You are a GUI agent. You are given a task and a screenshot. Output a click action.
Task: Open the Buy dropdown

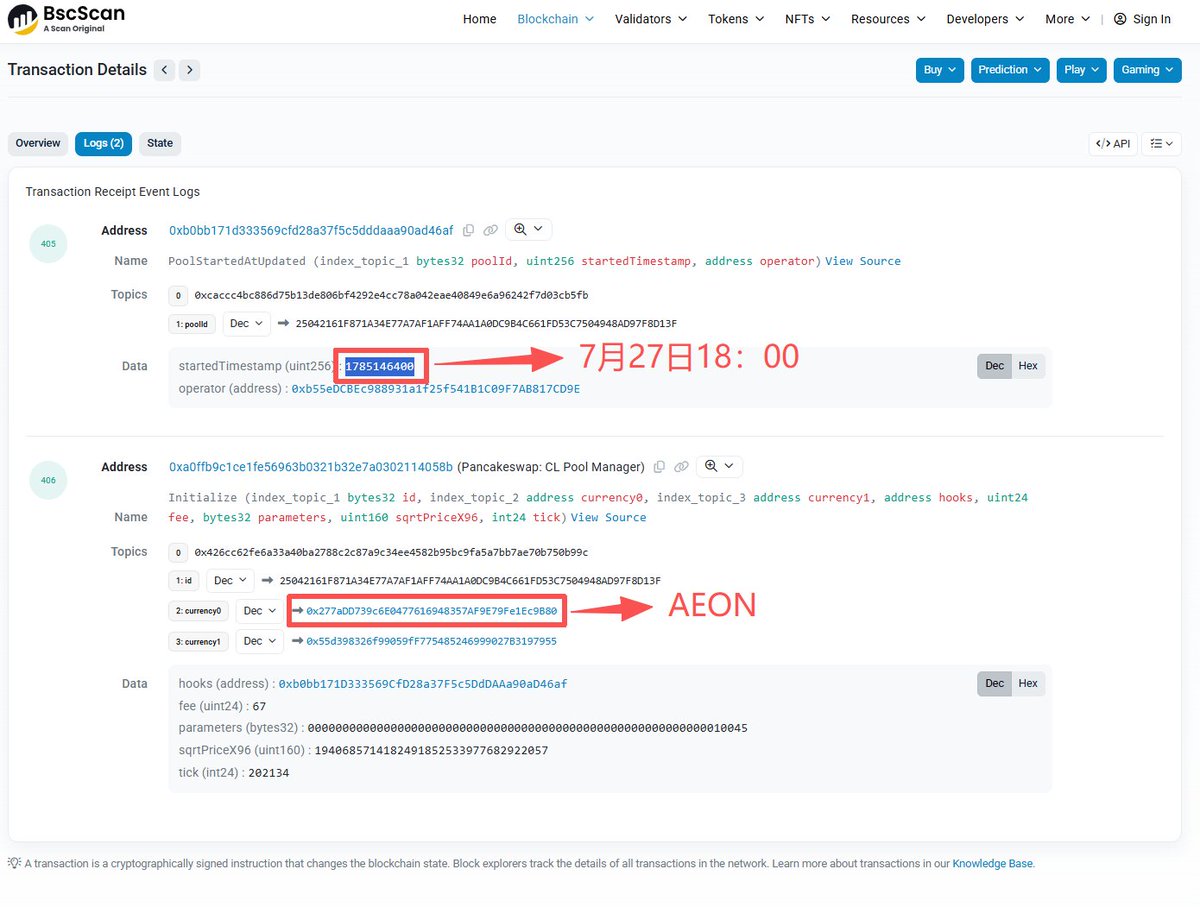coord(940,70)
